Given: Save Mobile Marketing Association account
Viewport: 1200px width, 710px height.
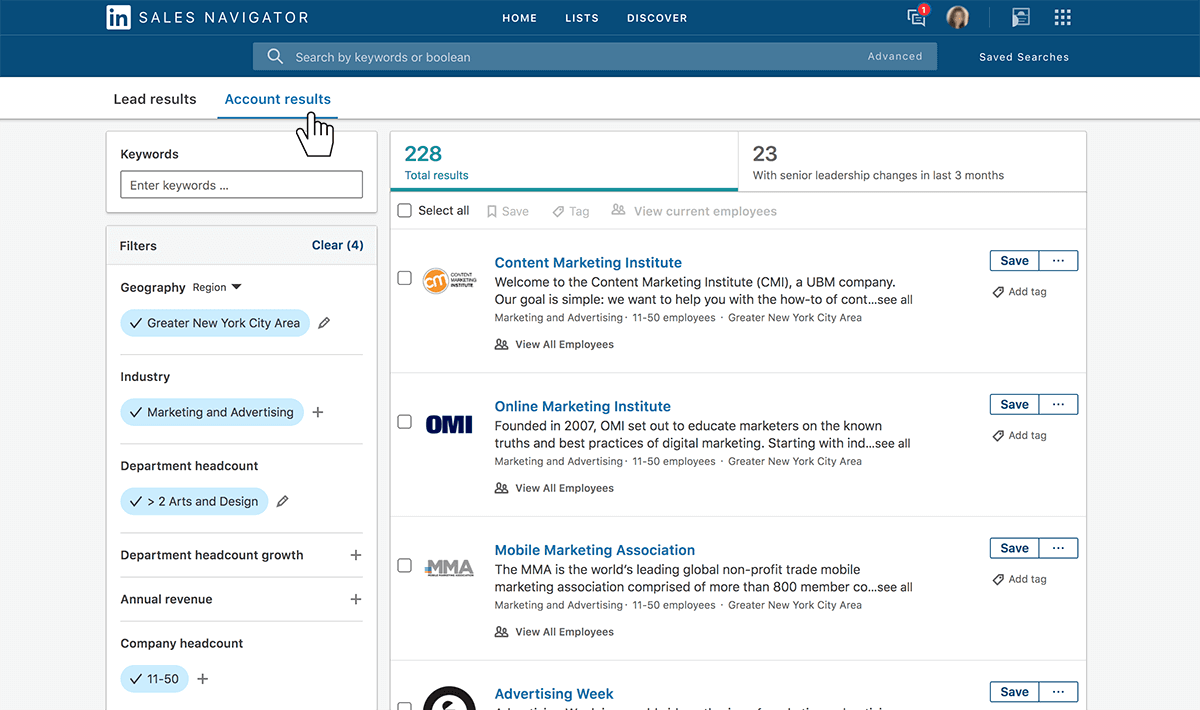Looking at the screenshot, I should 1014,548.
